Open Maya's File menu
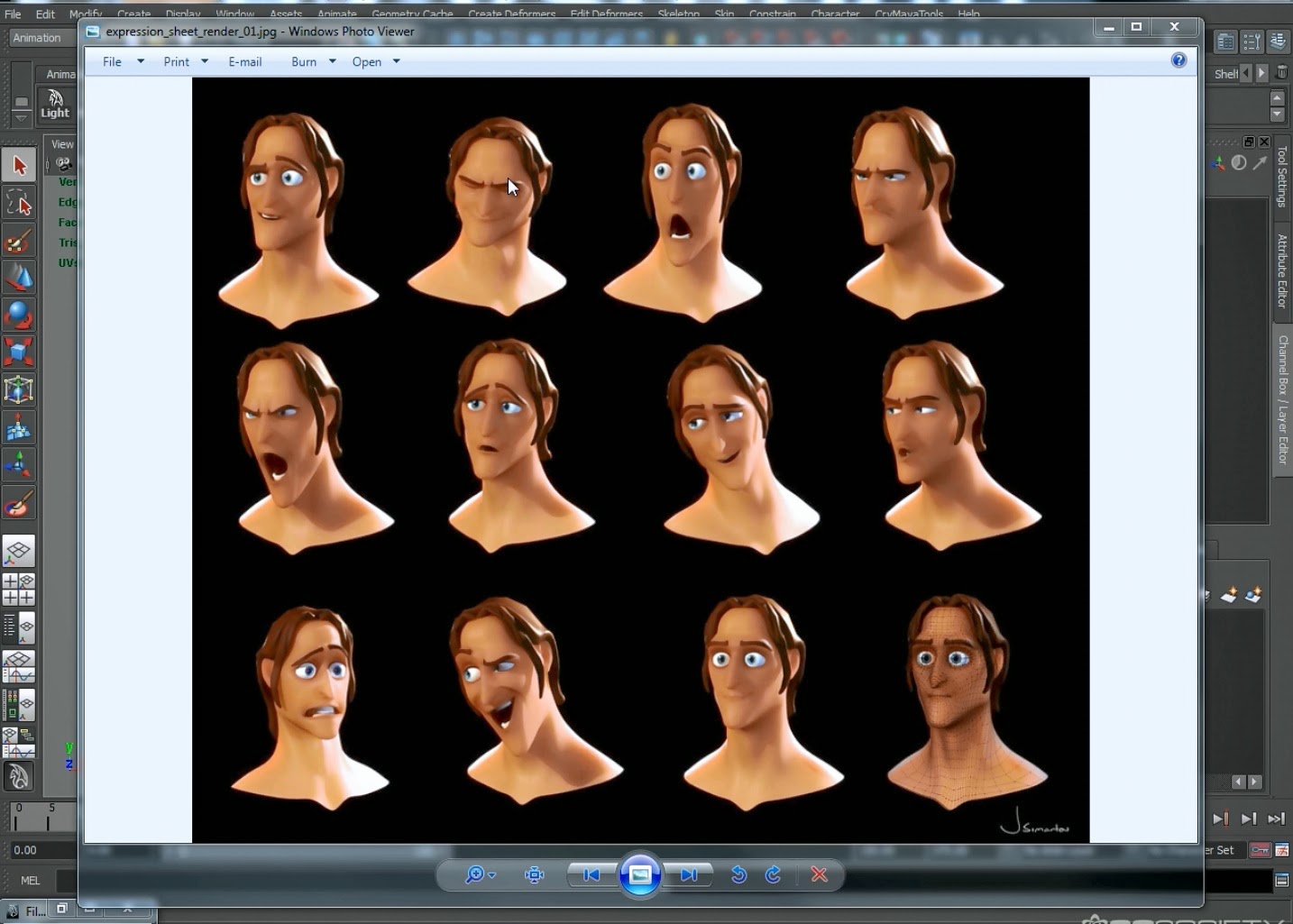Image resolution: width=1293 pixels, height=924 pixels. [13, 14]
